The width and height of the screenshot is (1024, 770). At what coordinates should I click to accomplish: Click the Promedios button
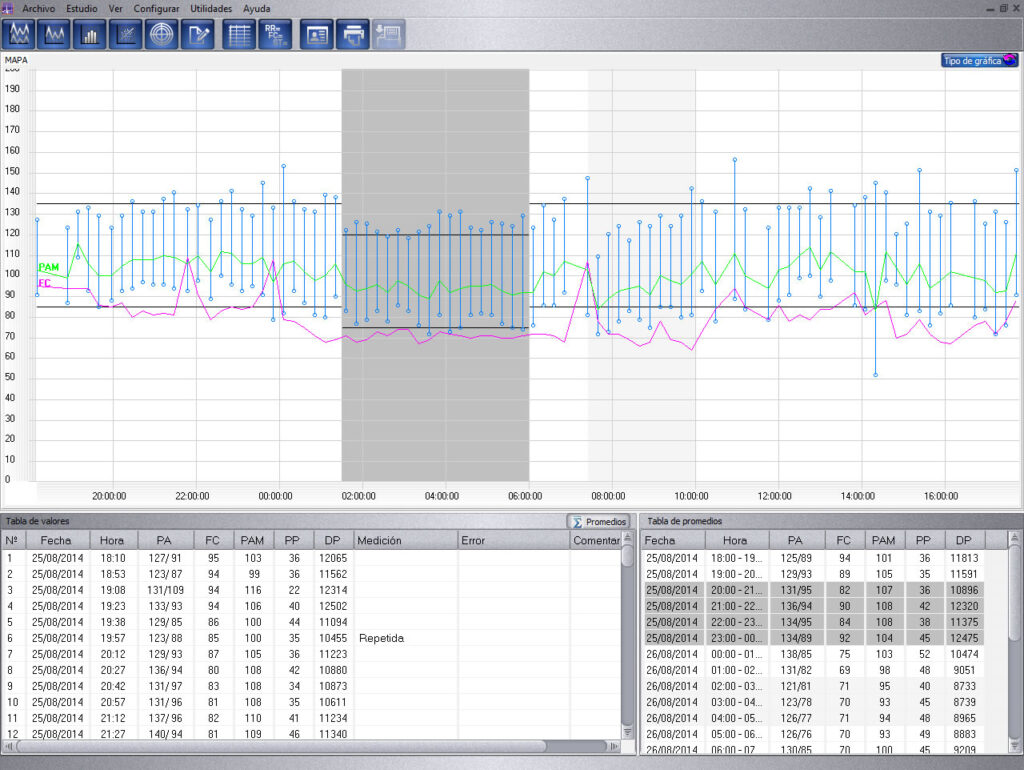tap(599, 521)
